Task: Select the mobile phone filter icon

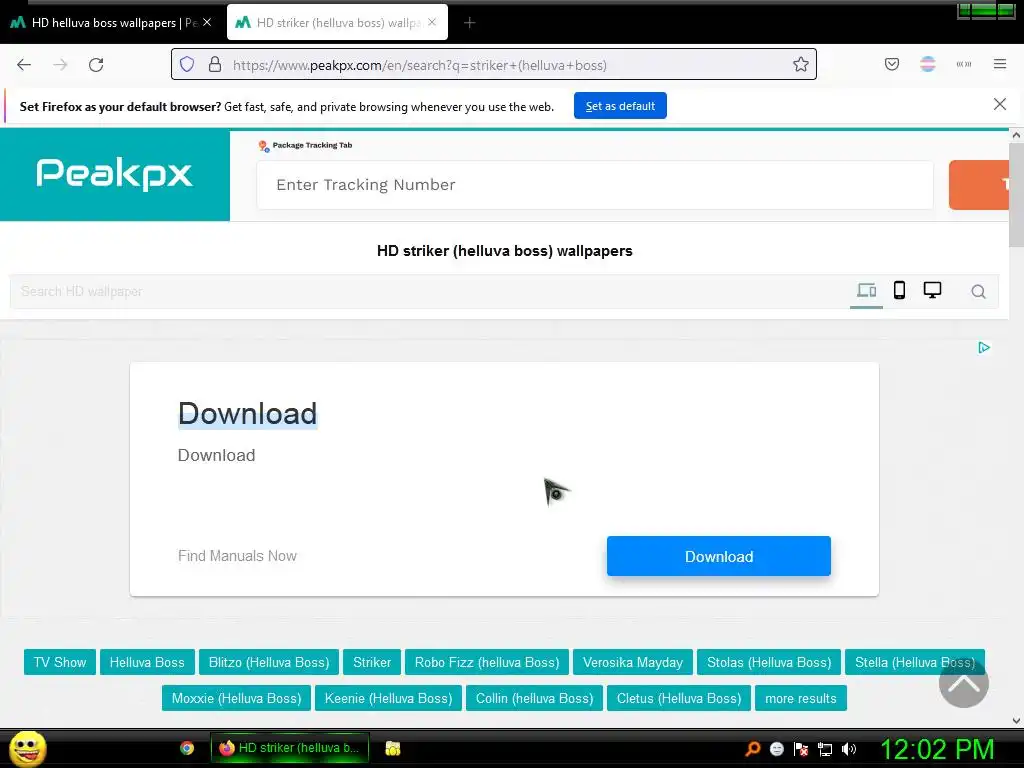Action: point(899,291)
